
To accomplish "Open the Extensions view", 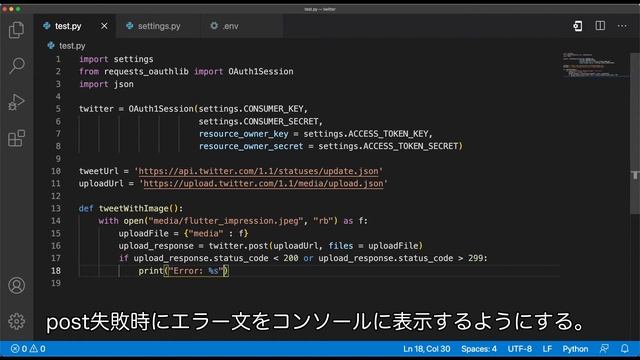I will pos(16,138).
